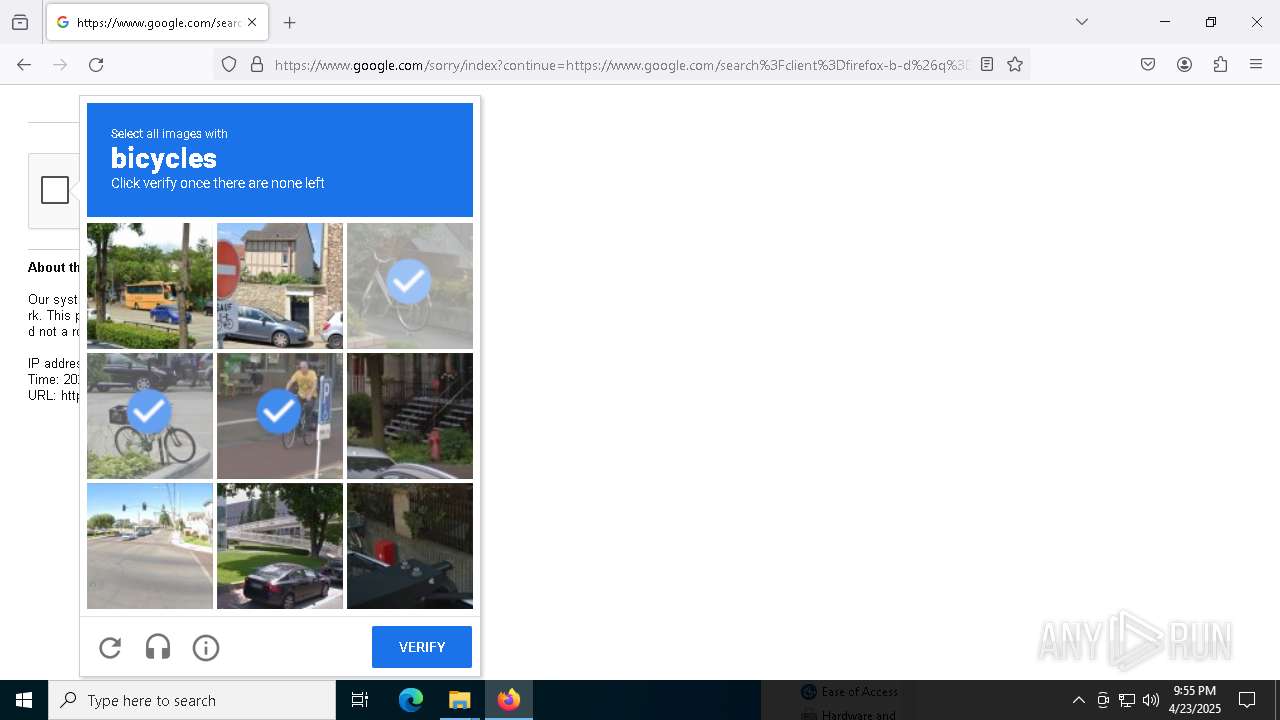Screen dimensions: 1280x720
Task: Open Firefox View recent browsing icon
Action: pos(20,22)
